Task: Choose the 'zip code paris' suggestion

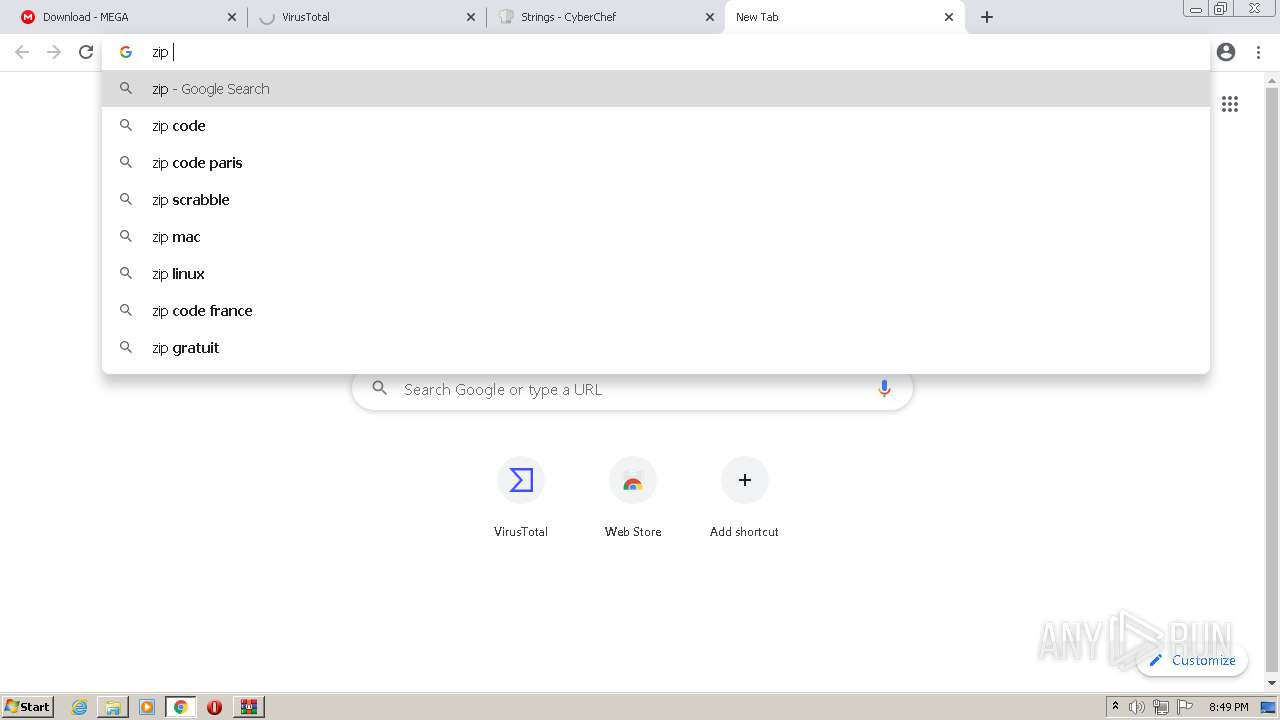Action: [656, 163]
